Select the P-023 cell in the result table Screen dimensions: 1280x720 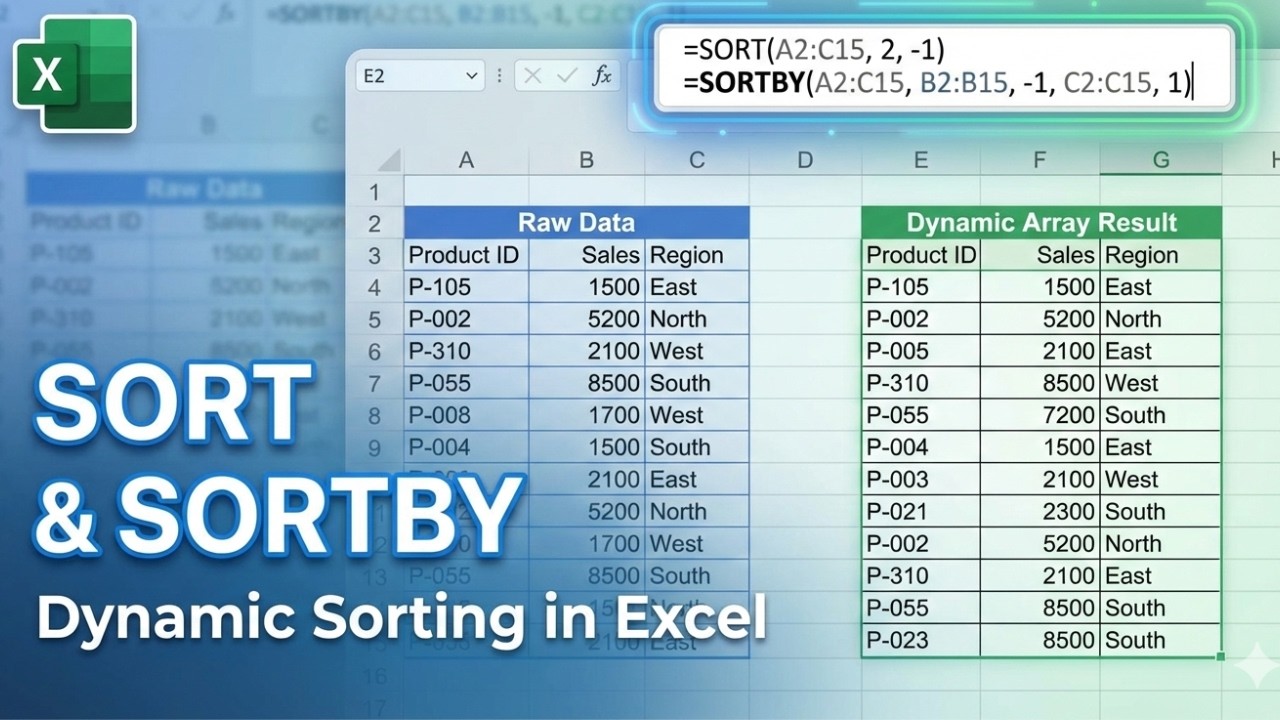click(x=921, y=640)
